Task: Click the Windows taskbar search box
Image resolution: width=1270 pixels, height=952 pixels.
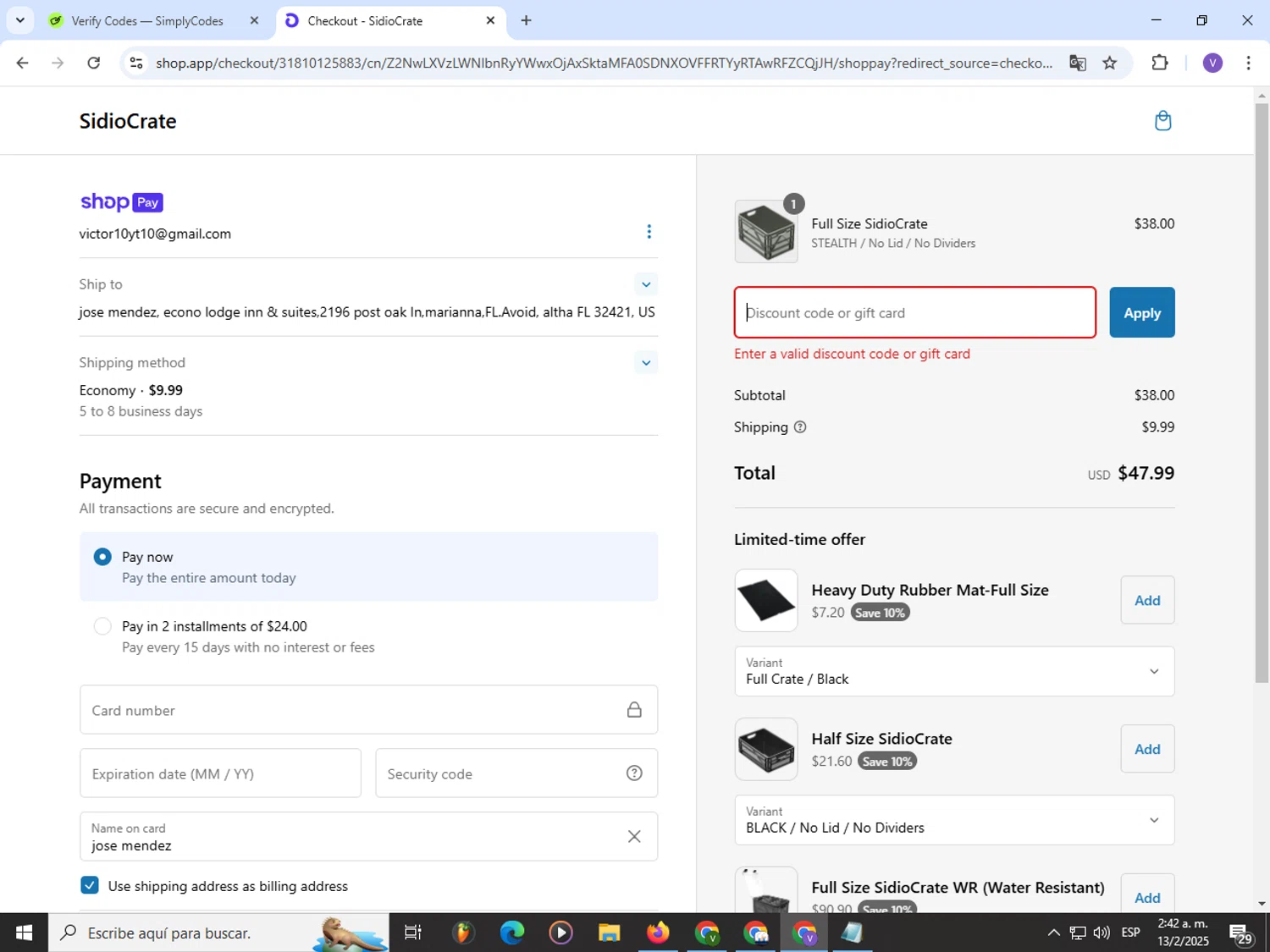Action: coord(218,933)
